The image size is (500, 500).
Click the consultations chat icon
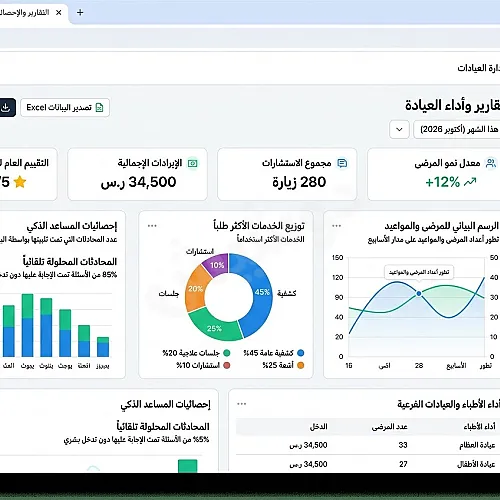(x=342, y=163)
